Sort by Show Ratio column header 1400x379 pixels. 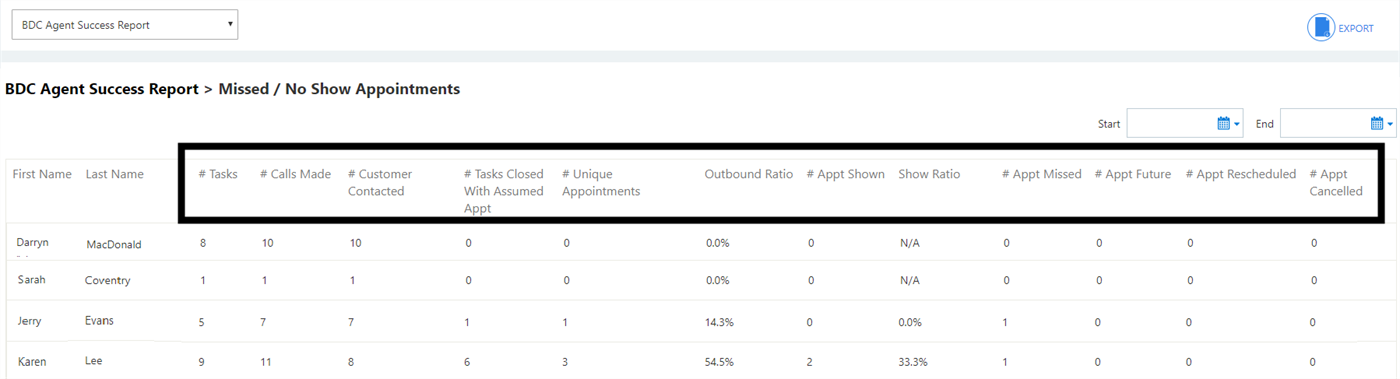(929, 174)
